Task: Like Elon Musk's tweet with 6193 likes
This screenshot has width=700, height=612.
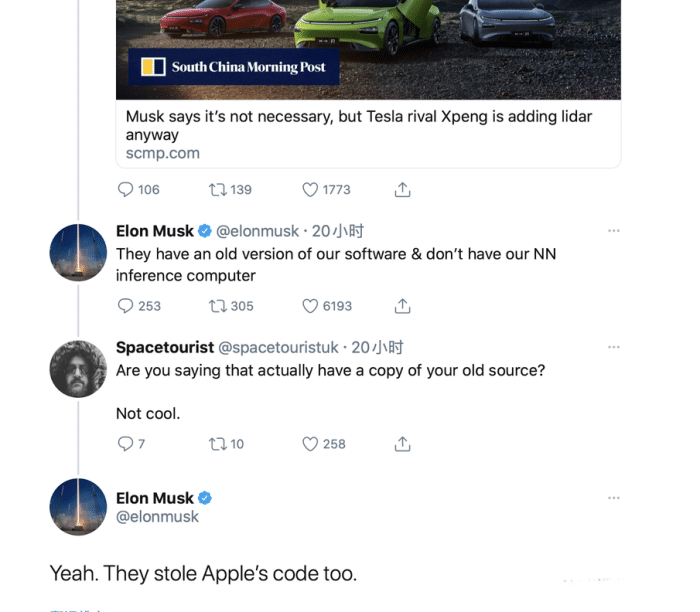Action: pos(310,306)
